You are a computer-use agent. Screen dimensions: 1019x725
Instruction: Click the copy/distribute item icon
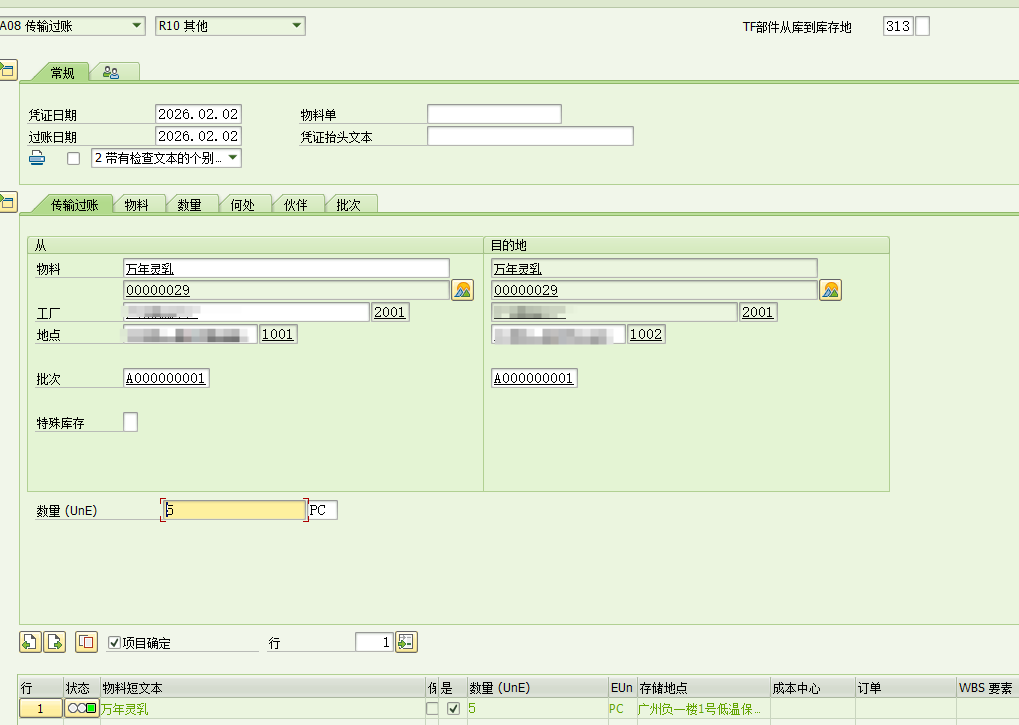86,642
